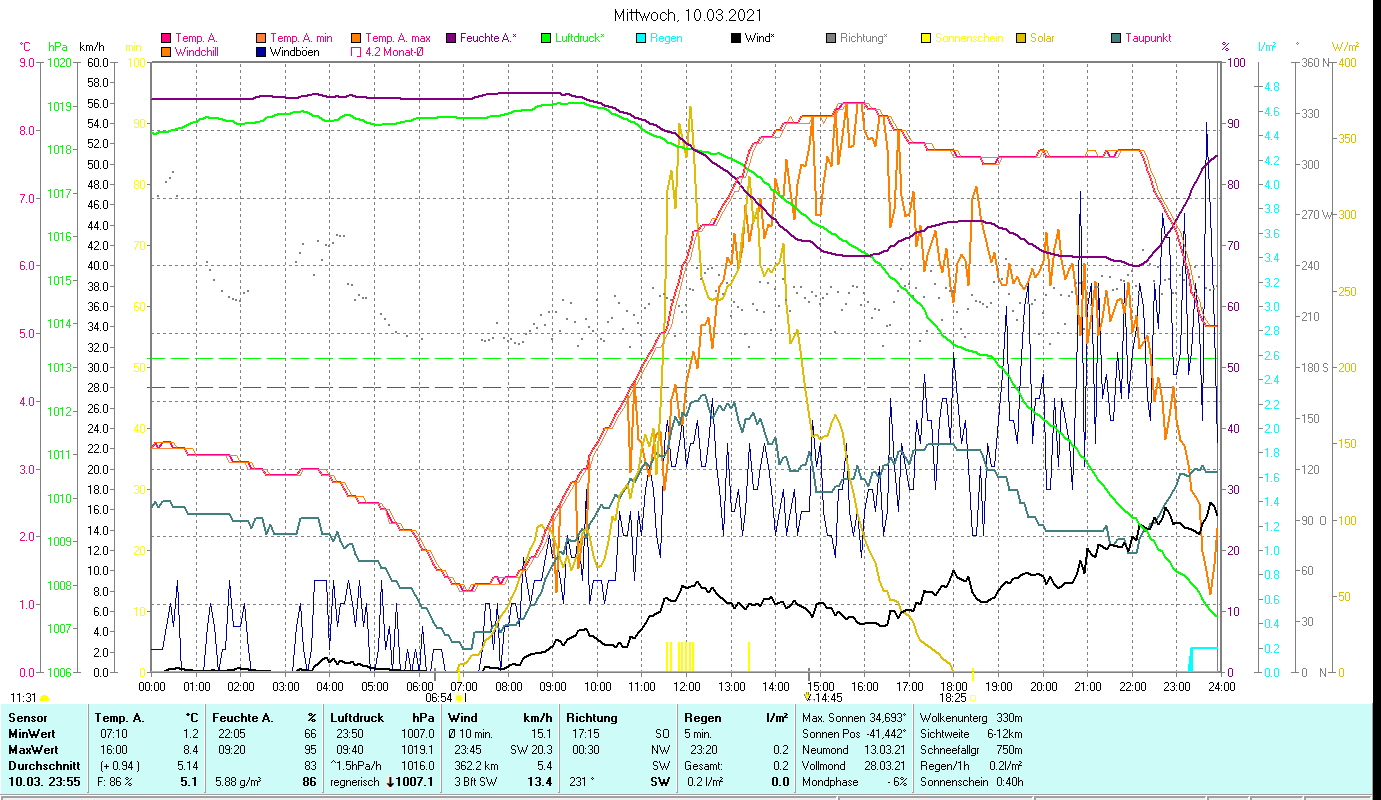This screenshot has width=1381, height=800.
Task: Click the purple Feuchte A. legend swatch
Action: (451, 39)
